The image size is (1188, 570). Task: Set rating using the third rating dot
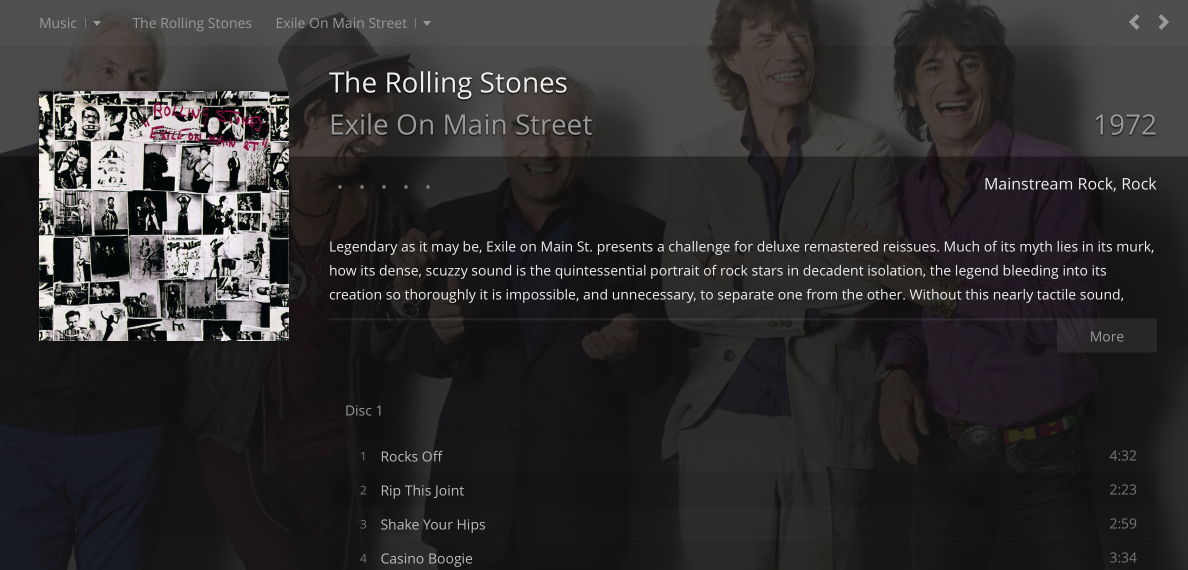point(384,187)
